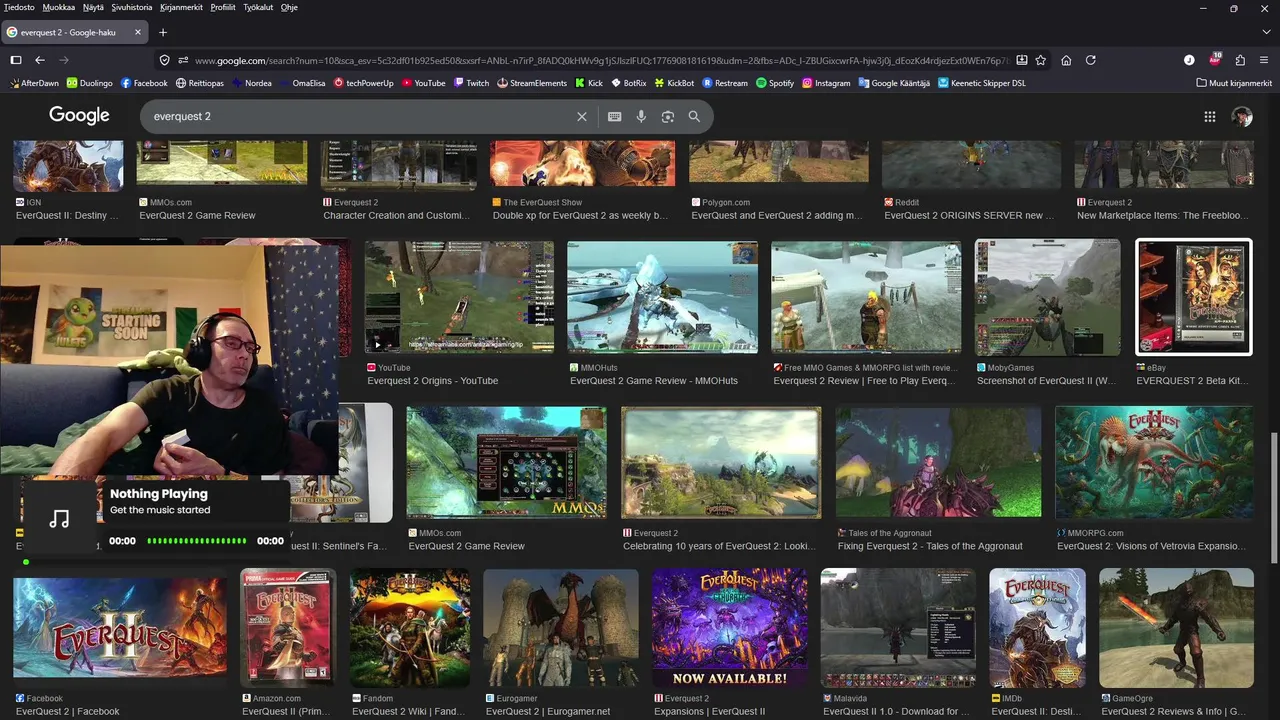This screenshot has height=720, width=1280.
Task: Open 'EverQuest 2 | Eurogamer.net' link
Action: pos(548,711)
